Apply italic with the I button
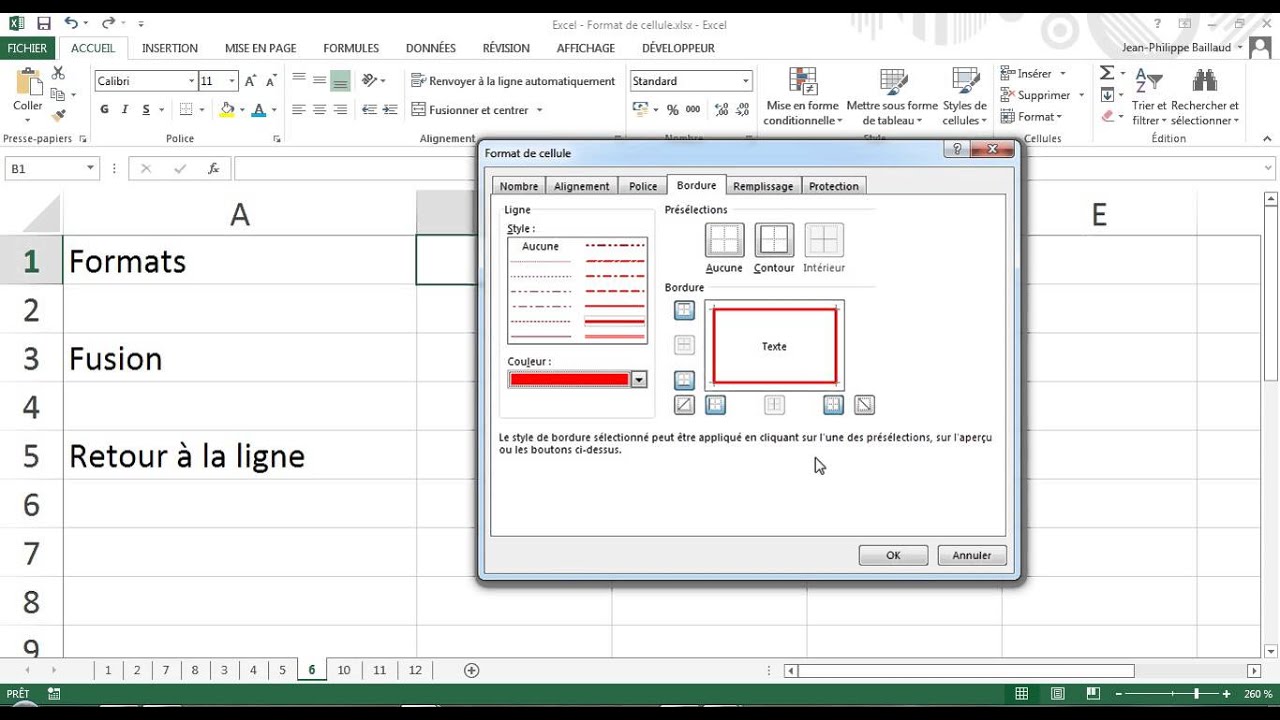The image size is (1280, 720). tap(125, 110)
